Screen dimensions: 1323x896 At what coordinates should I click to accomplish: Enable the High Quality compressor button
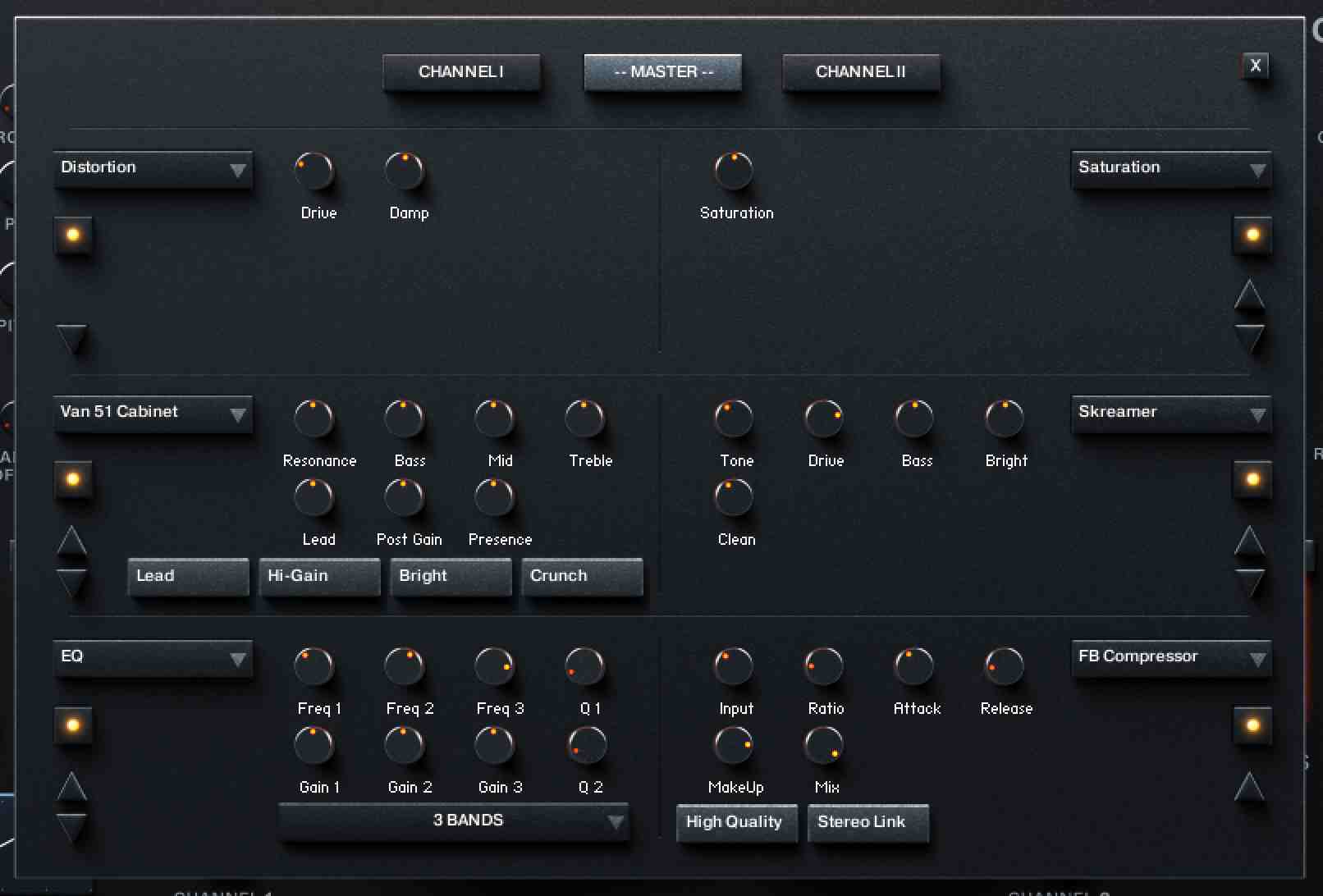735,822
